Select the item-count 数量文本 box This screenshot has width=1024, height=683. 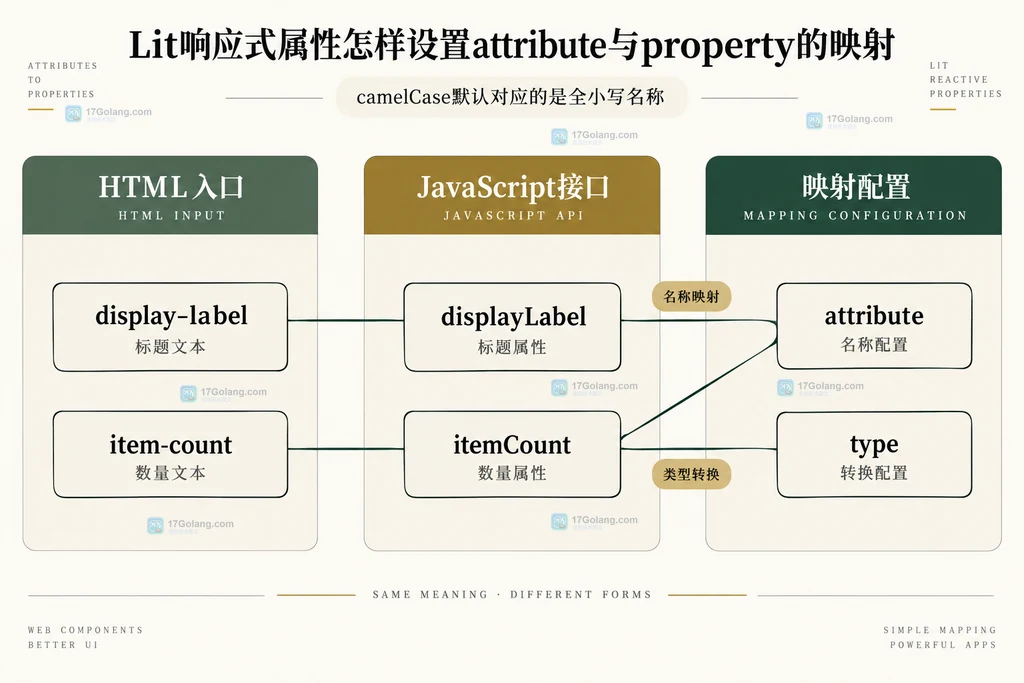point(170,454)
